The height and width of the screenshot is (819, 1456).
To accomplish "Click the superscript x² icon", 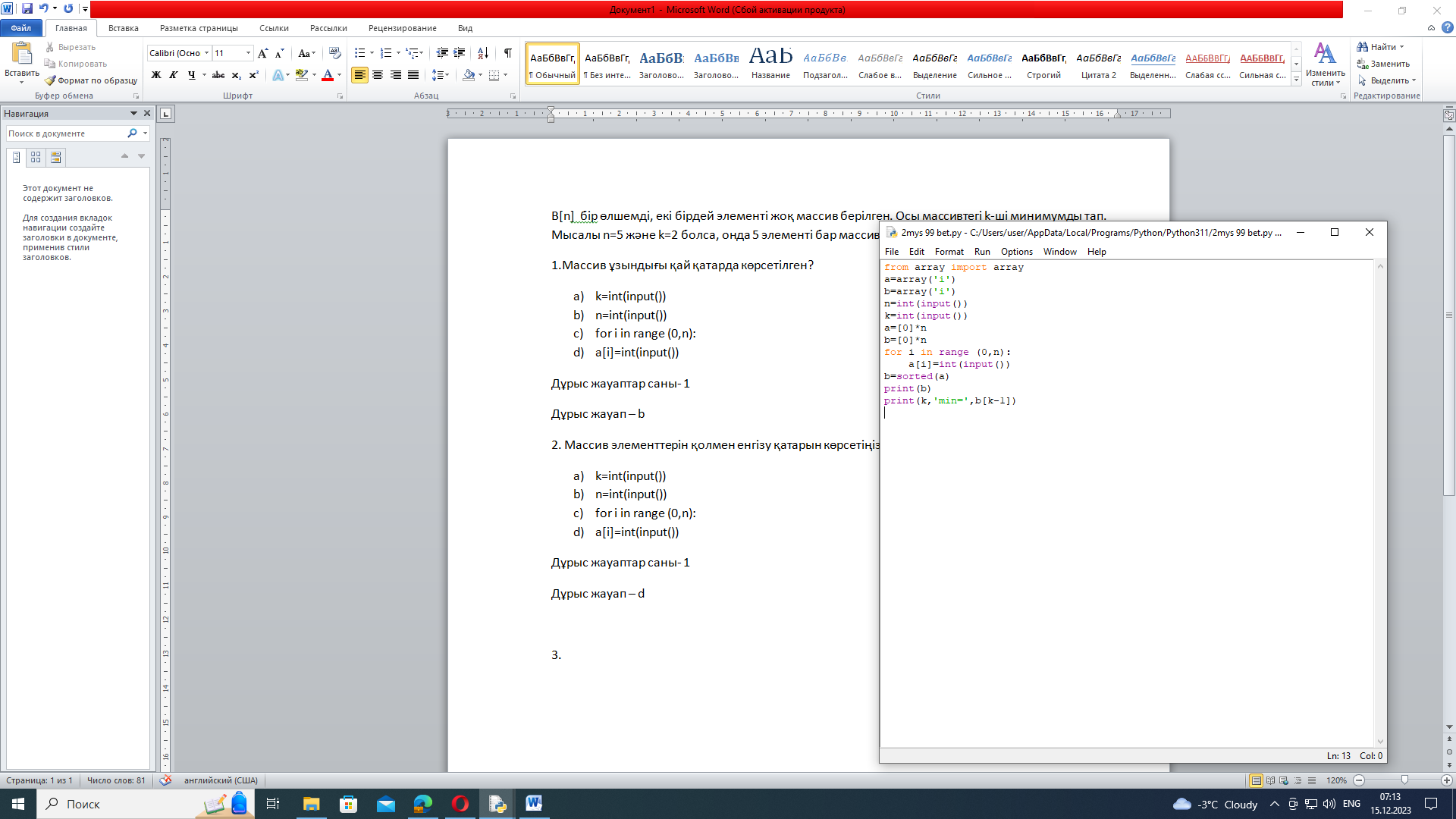I will click(x=254, y=75).
